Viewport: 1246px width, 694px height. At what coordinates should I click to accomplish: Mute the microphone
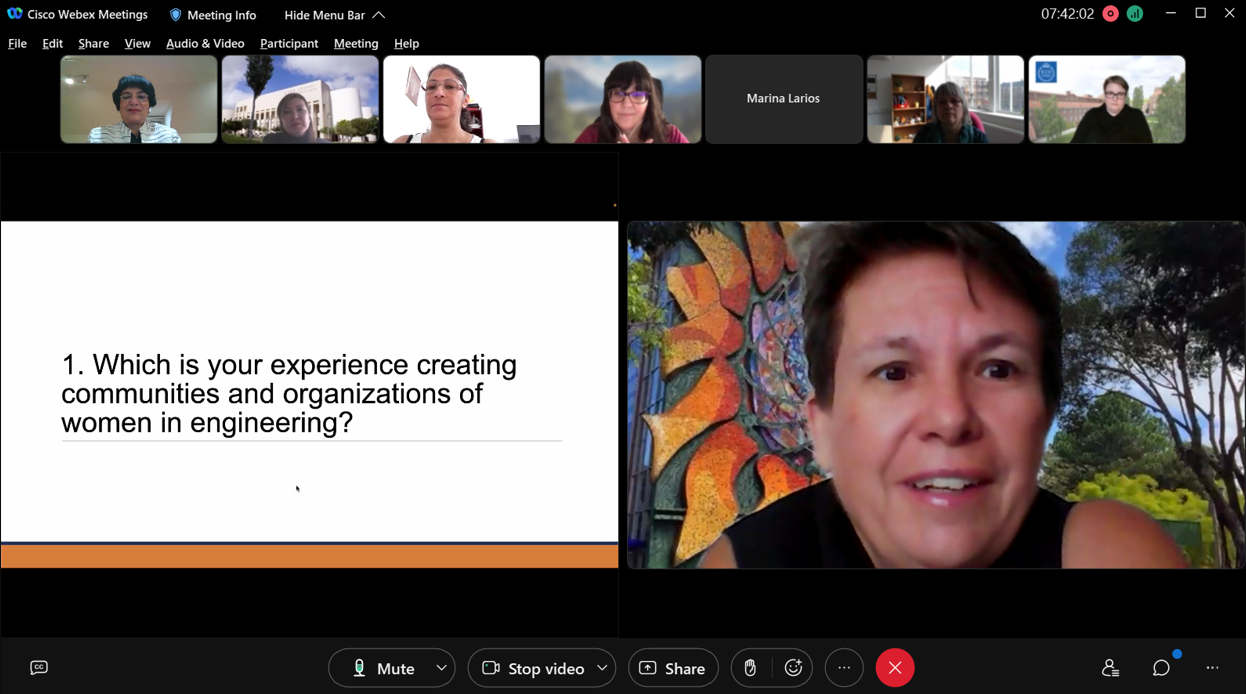[x=383, y=668]
